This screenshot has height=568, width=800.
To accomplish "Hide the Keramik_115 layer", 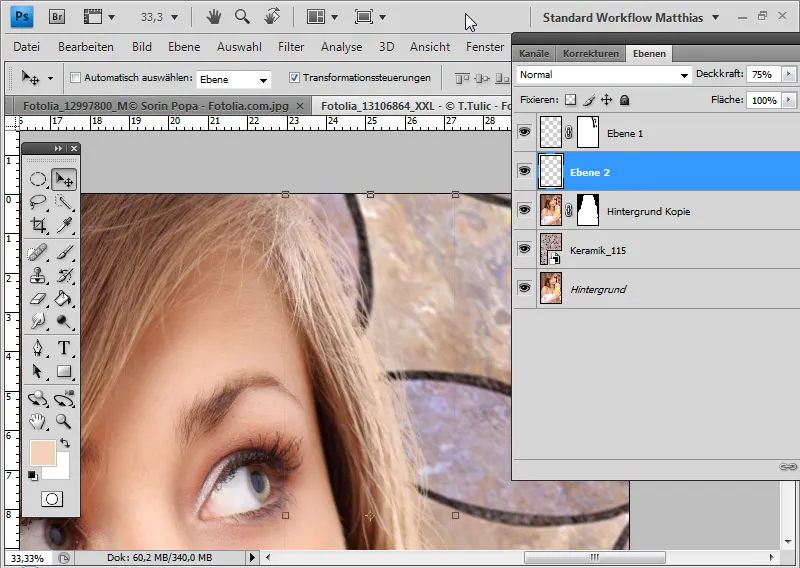I will (x=524, y=249).
